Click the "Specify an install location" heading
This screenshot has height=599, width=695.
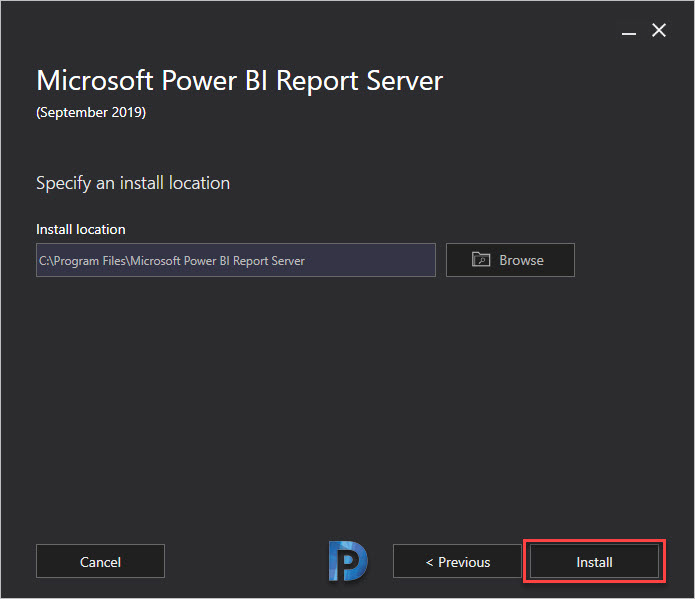pos(133,183)
